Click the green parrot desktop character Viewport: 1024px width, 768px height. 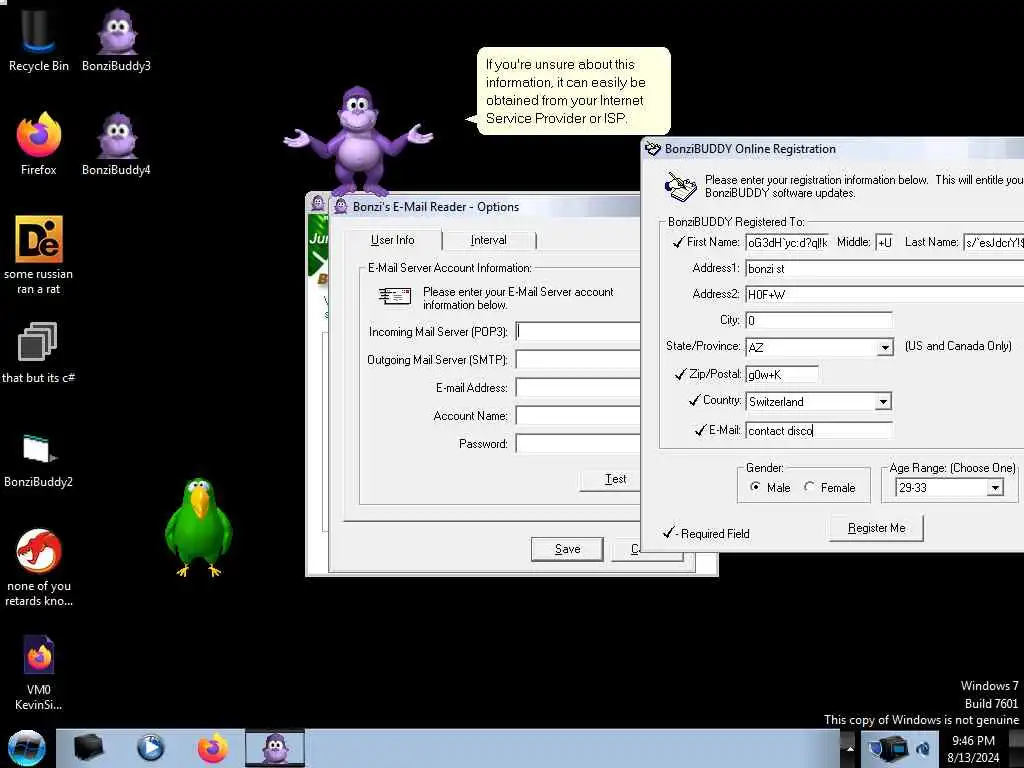(199, 528)
